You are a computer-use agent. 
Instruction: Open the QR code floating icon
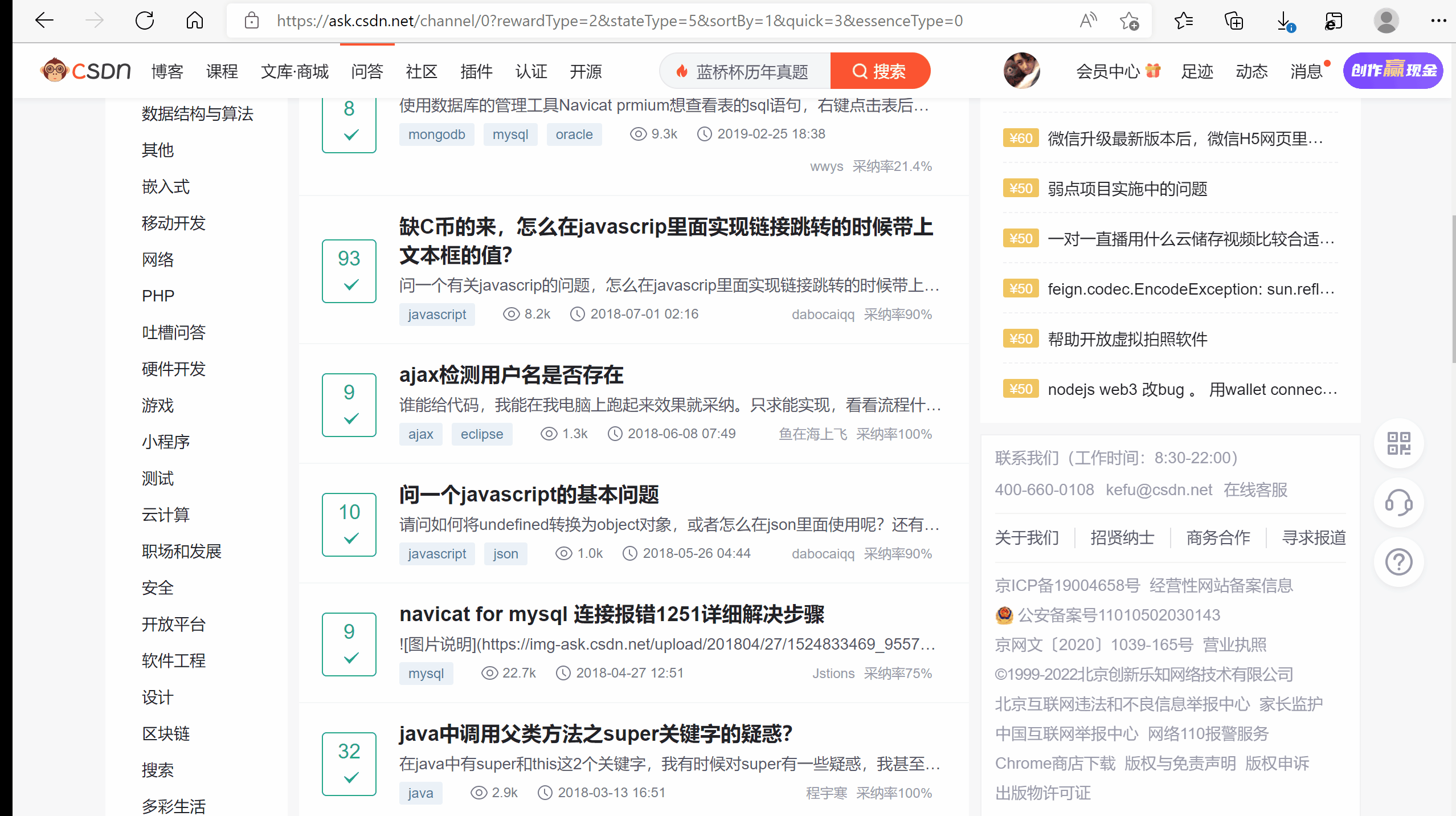click(x=1398, y=443)
